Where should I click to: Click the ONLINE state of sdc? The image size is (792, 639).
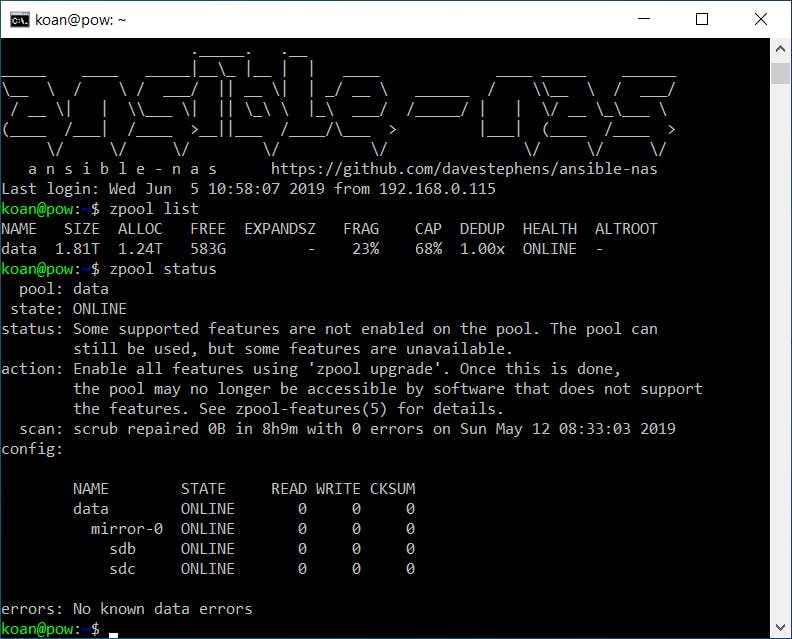point(208,569)
